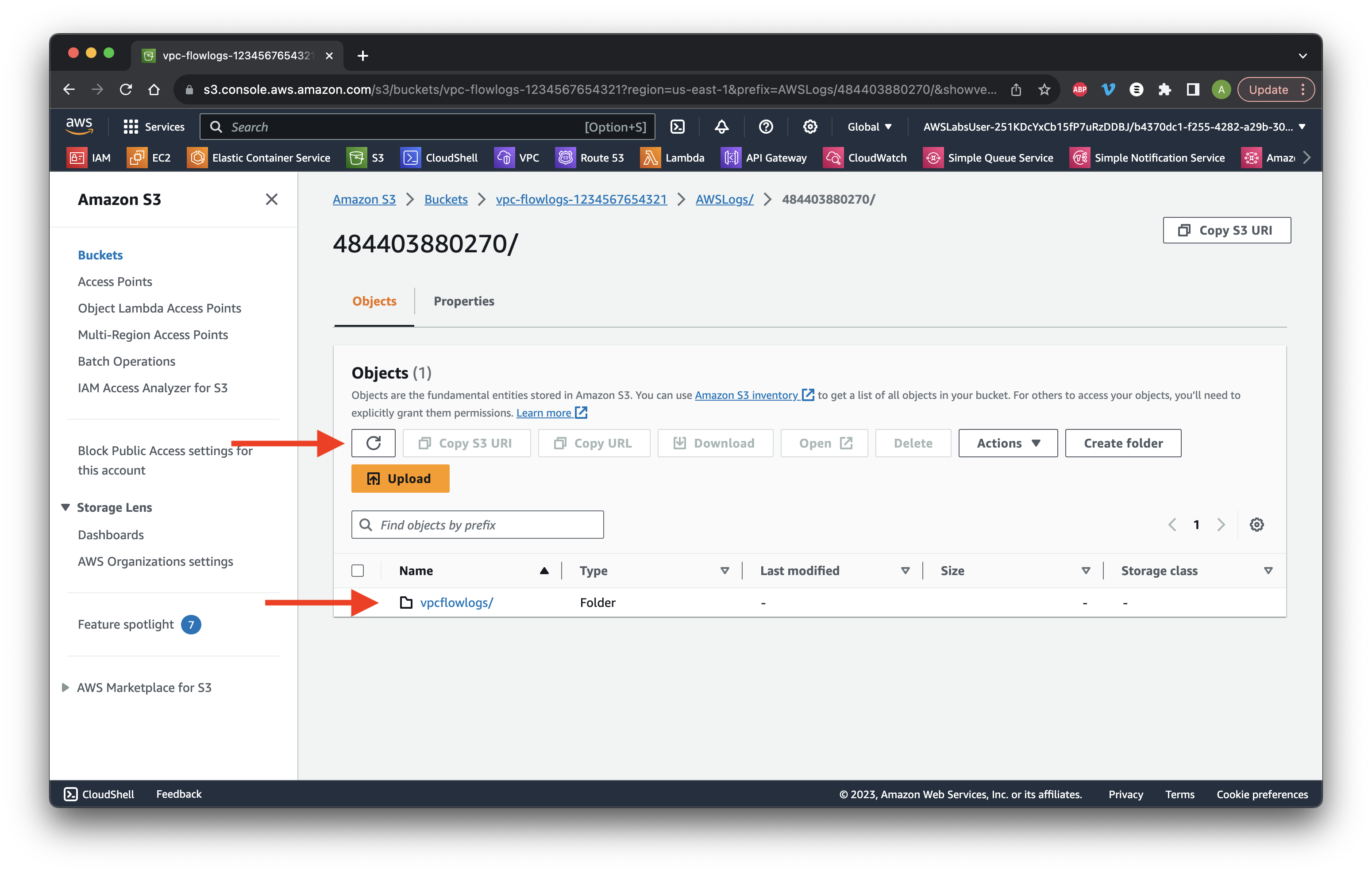Click the browser share icon

click(x=1016, y=89)
